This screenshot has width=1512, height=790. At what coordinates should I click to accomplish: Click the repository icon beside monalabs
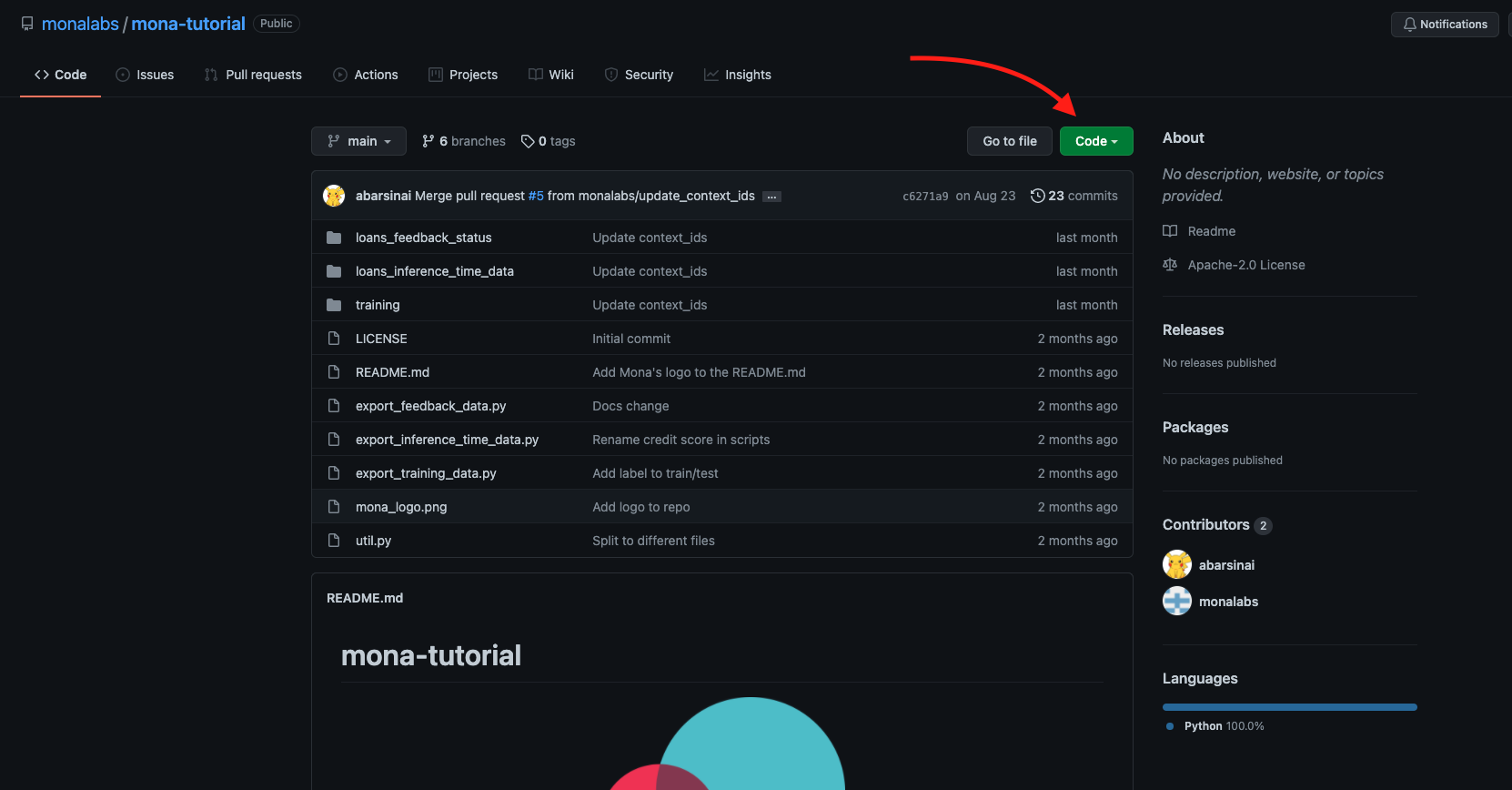click(27, 24)
